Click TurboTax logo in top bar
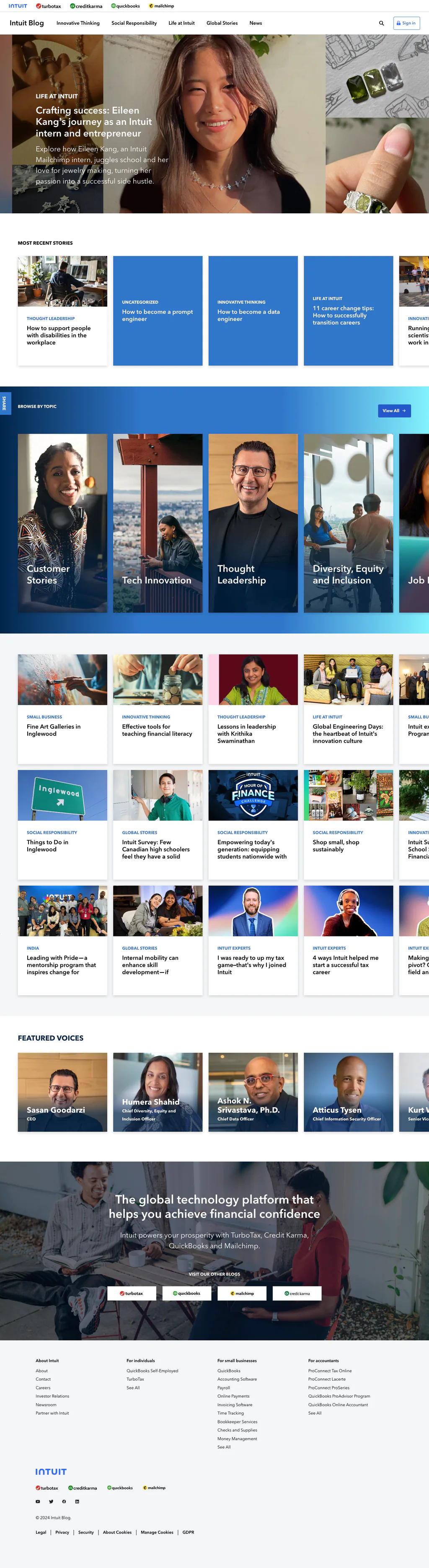The height and width of the screenshot is (1568, 429). (48, 6)
